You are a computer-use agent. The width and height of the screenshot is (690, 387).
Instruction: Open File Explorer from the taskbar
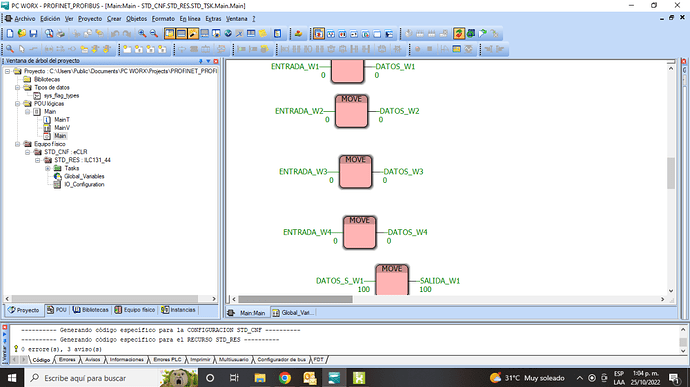pyautogui.click(x=260, y=378)
